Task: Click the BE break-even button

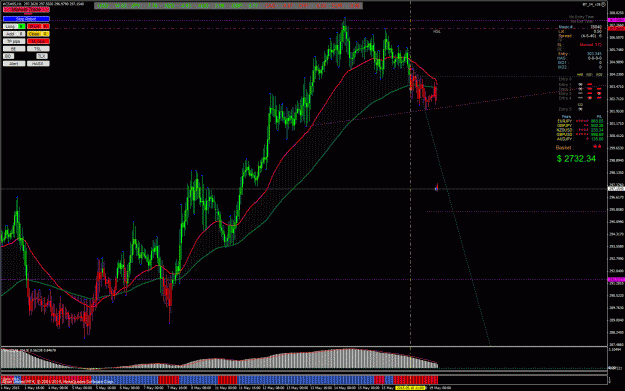Action: tap(14, 49)
